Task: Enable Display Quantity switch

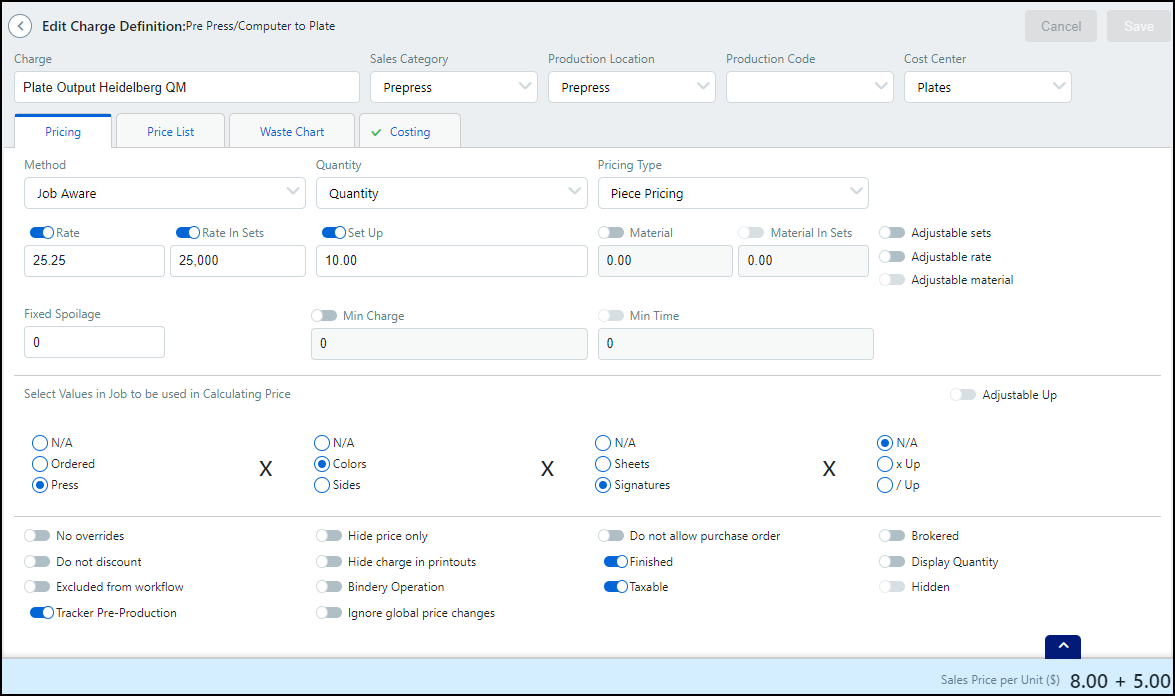Action: coord(892,562)
